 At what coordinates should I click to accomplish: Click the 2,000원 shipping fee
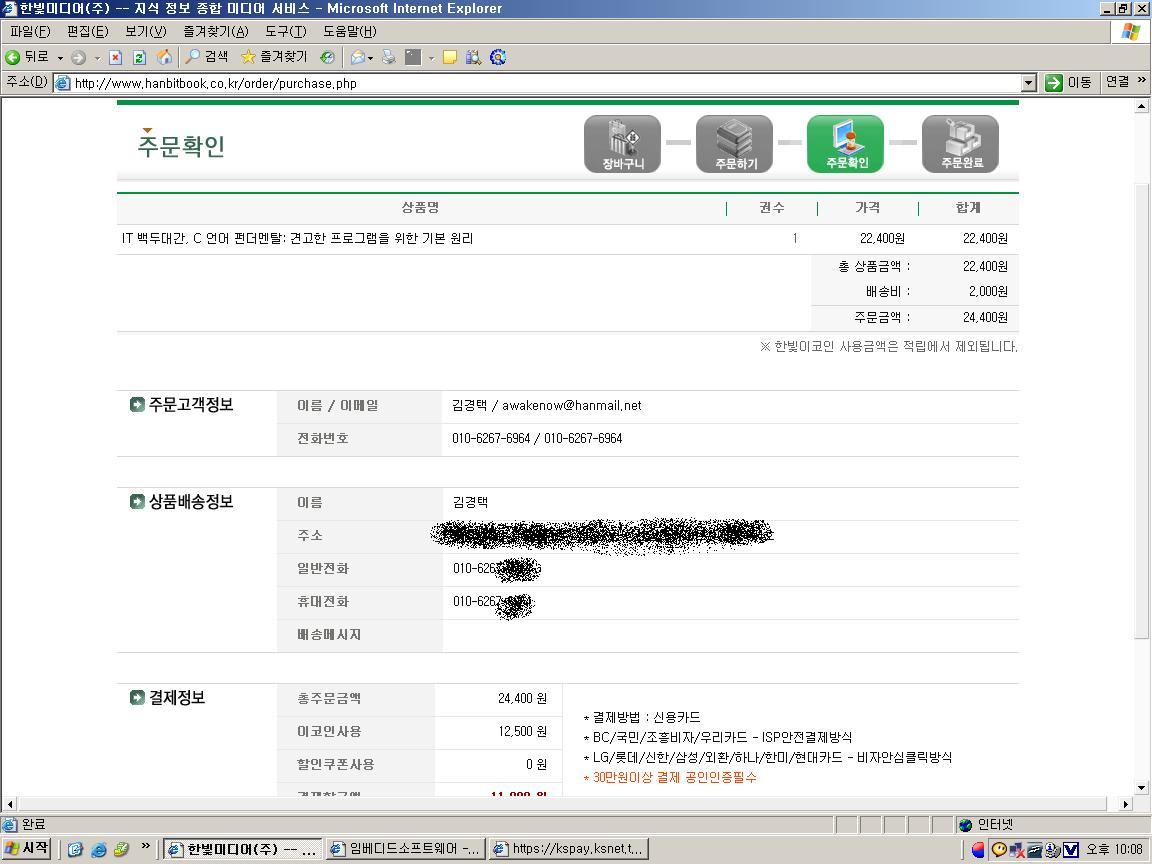pos(988,292)
